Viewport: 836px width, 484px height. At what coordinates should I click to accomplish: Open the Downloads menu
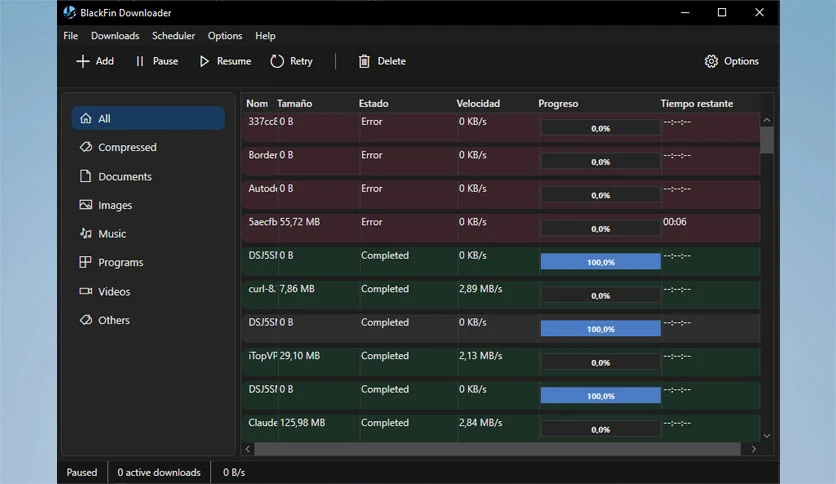tap(115, 36)
